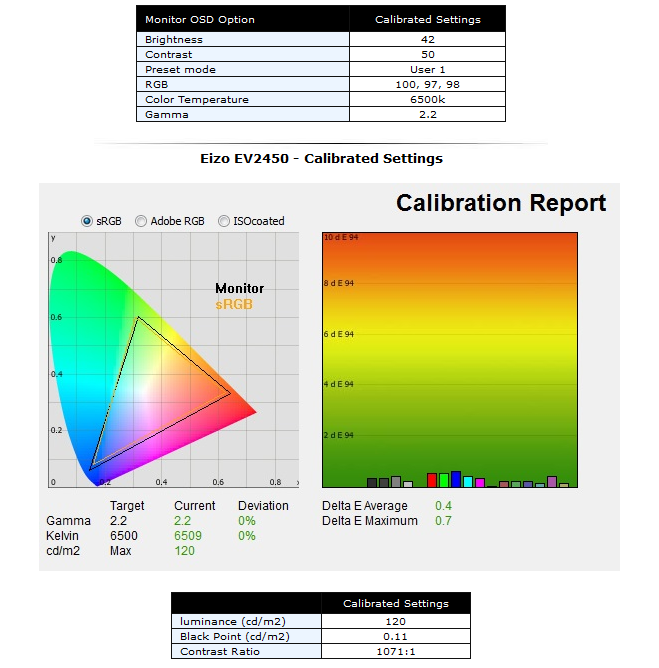Click the '8 d E 94' axis label

[339, 283]
